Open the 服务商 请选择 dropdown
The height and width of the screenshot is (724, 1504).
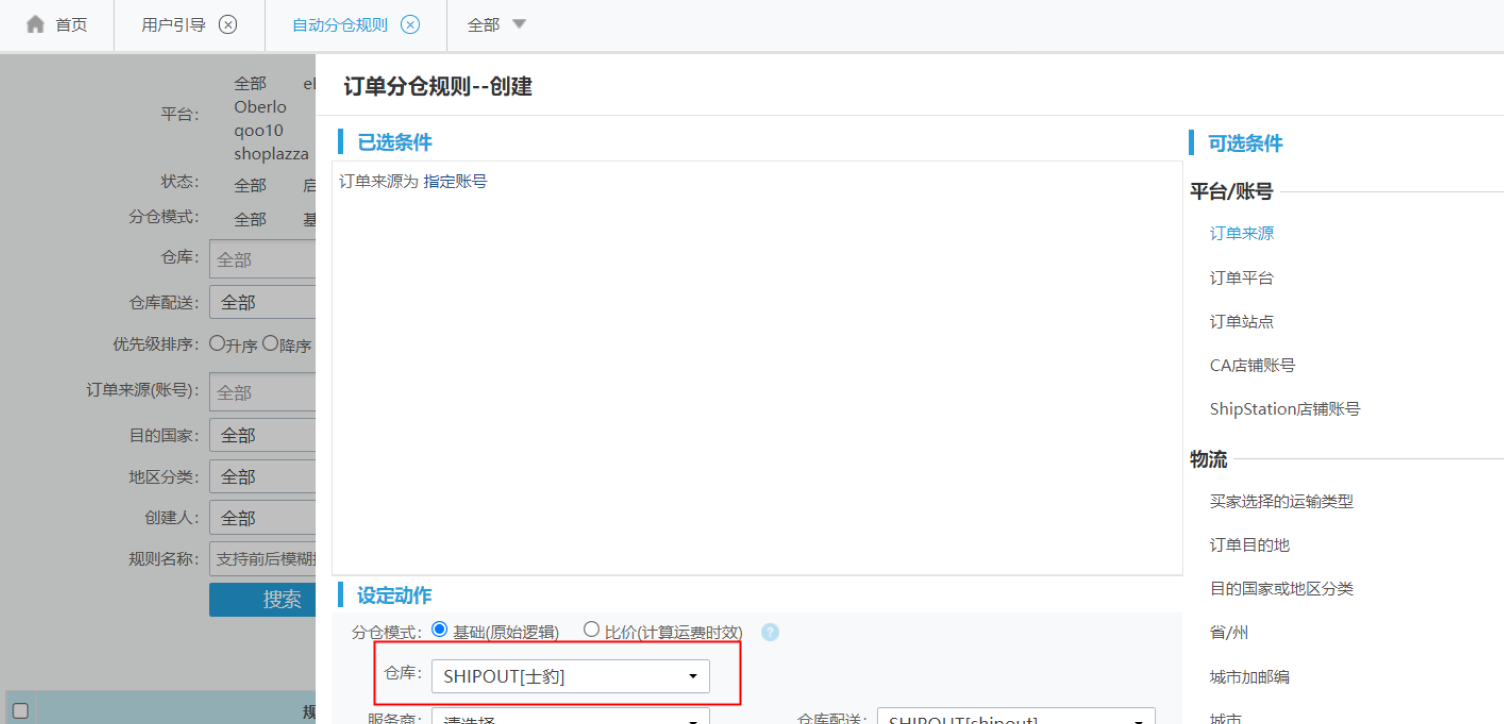tap(570, 718)
